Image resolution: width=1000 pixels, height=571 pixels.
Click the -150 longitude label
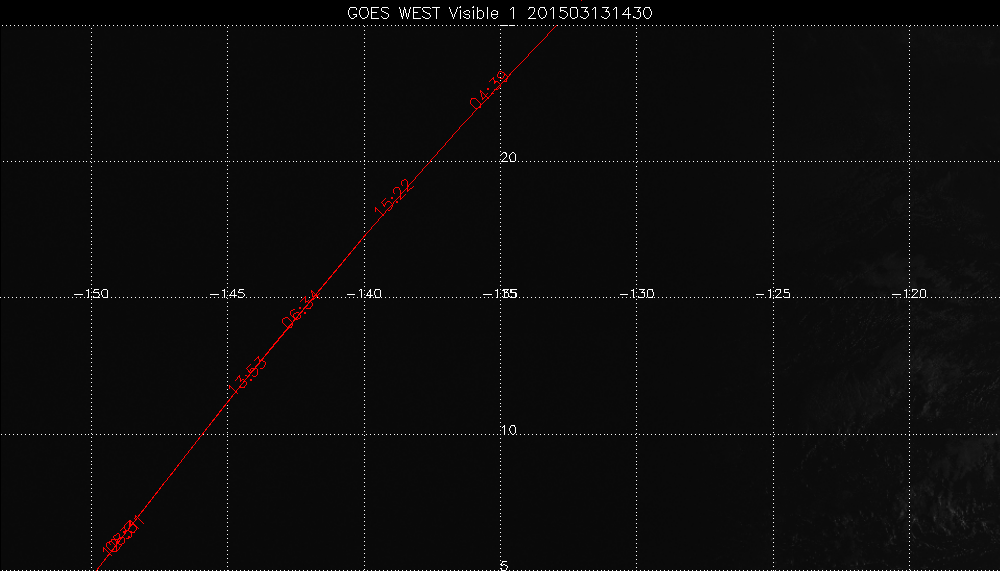click(92, 294)
